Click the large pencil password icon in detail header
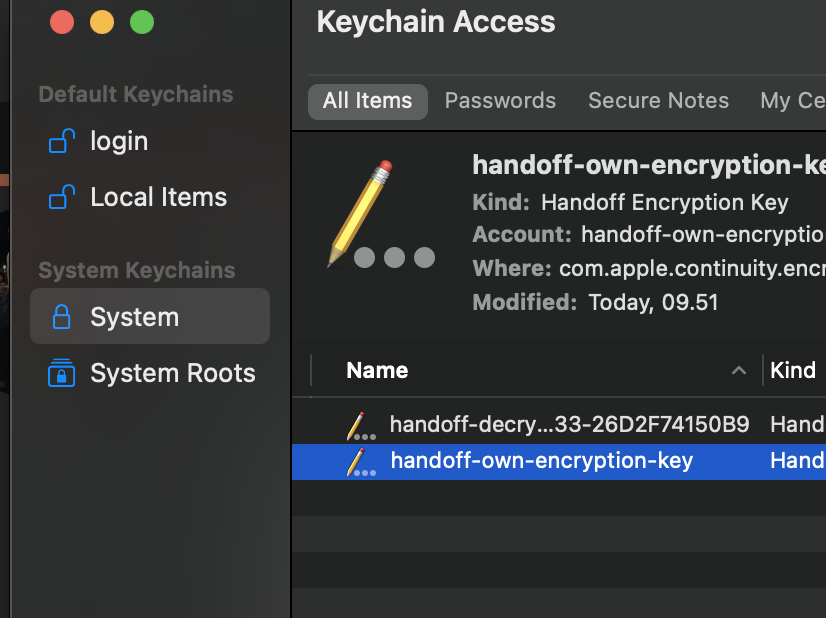Screen dimensions: 826x618 (381, 214)
